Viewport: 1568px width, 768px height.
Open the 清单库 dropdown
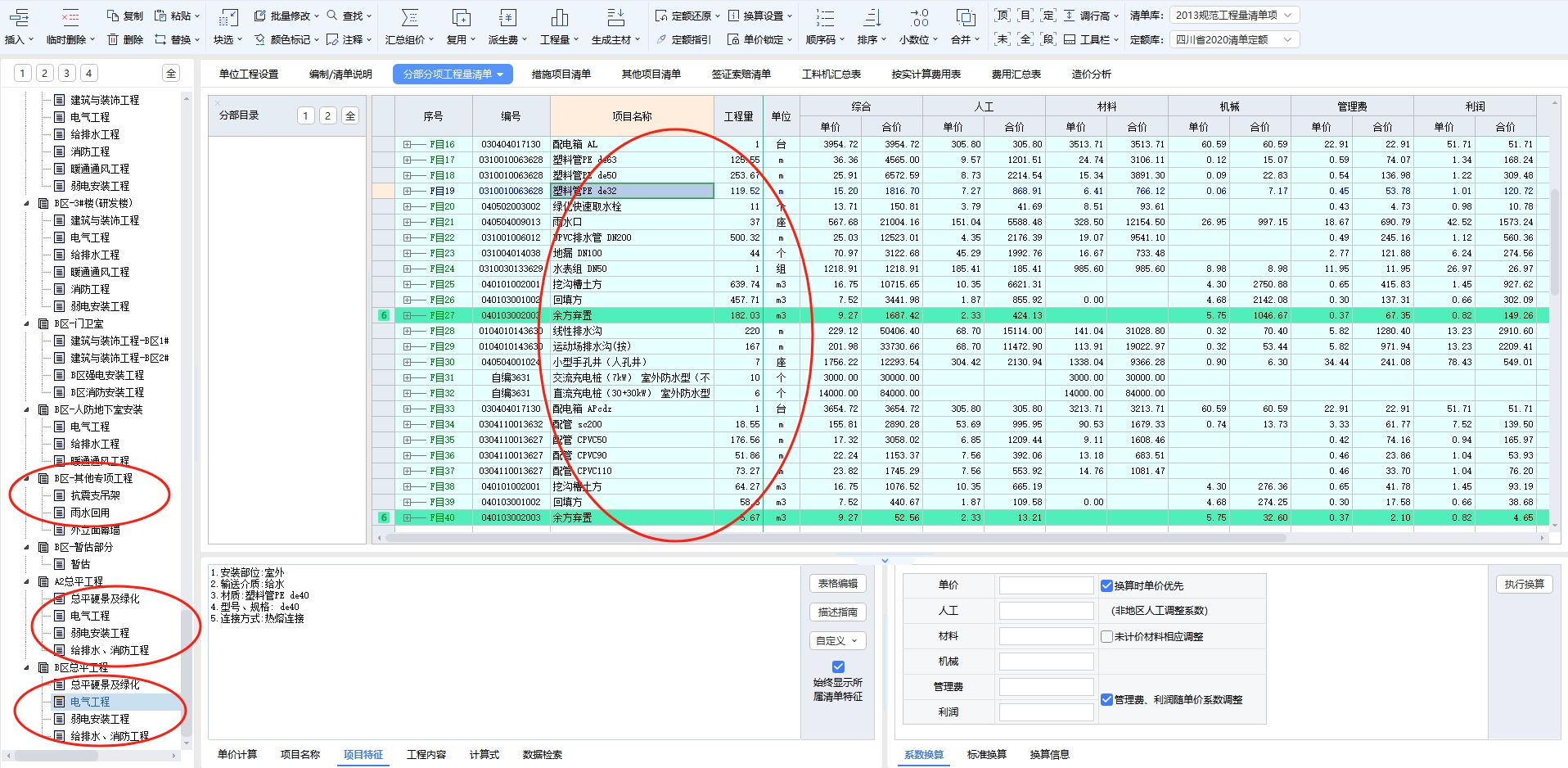[1234, 15]
